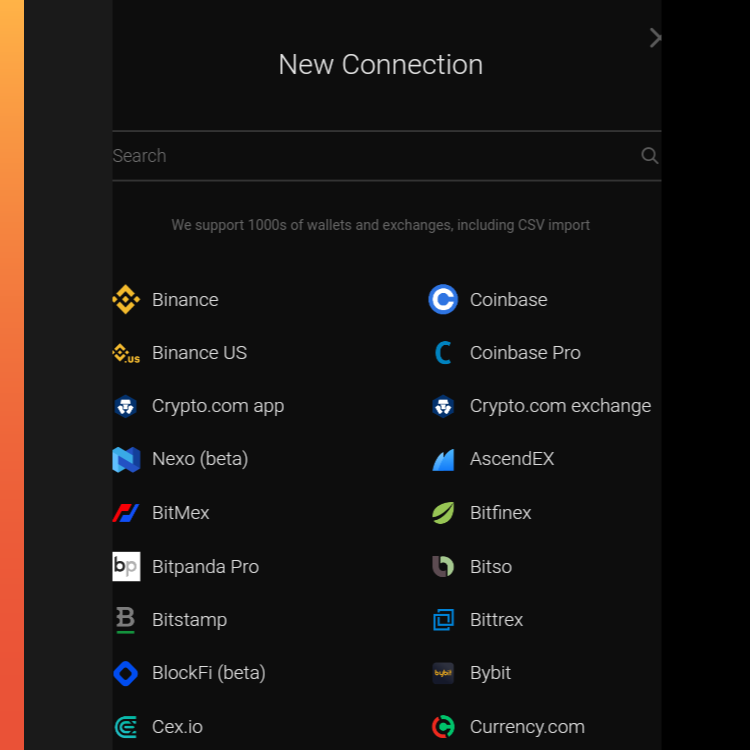The width and height of the screenshot is (750, 750).
Task: Click the Bybit logo icon
Action: click(443, 673)
